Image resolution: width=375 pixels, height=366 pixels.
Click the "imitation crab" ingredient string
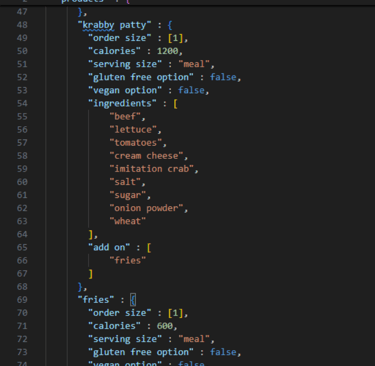point(152,169)
